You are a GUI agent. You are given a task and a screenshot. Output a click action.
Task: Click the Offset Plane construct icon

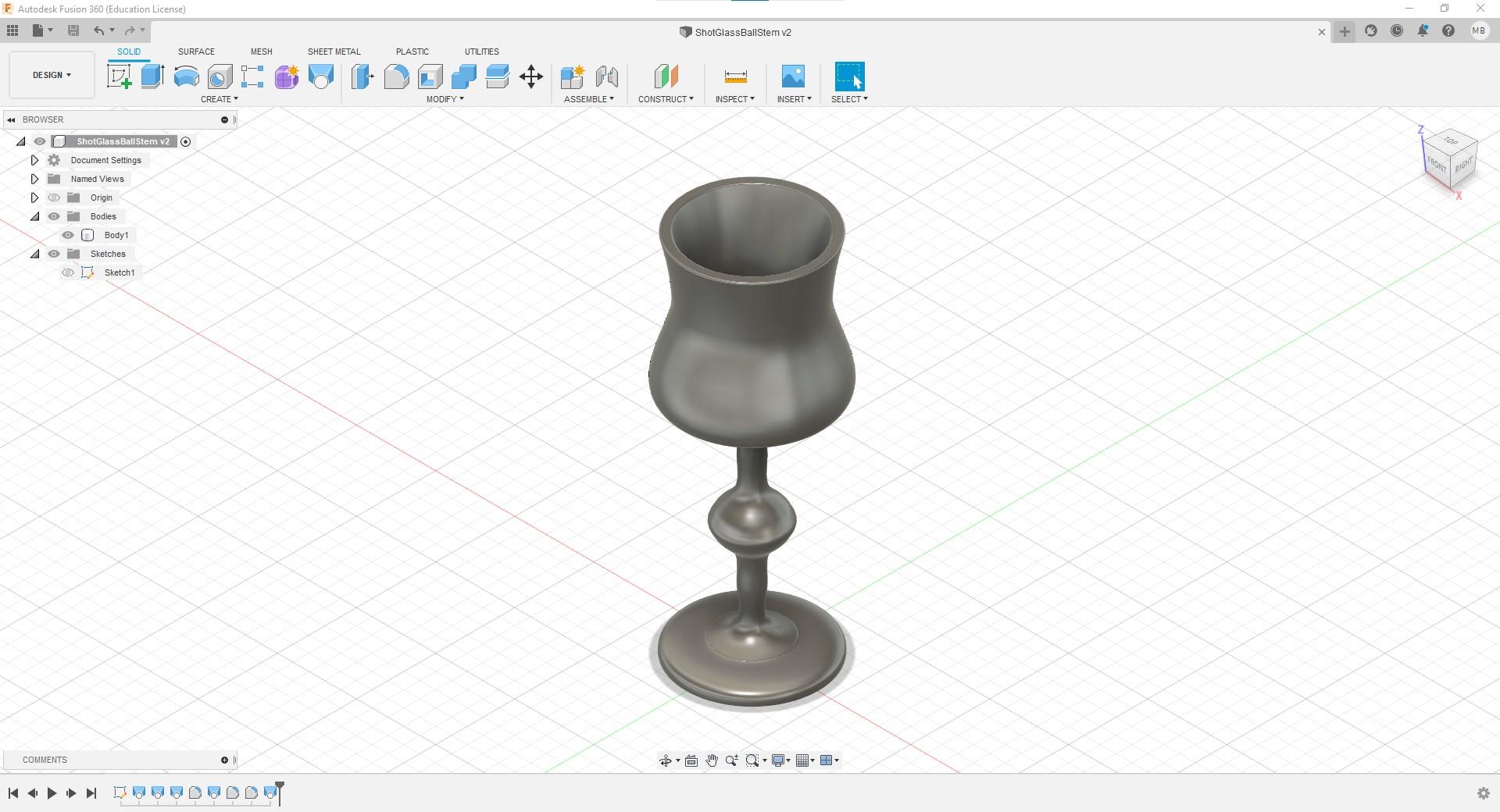[x=666, y=77]
